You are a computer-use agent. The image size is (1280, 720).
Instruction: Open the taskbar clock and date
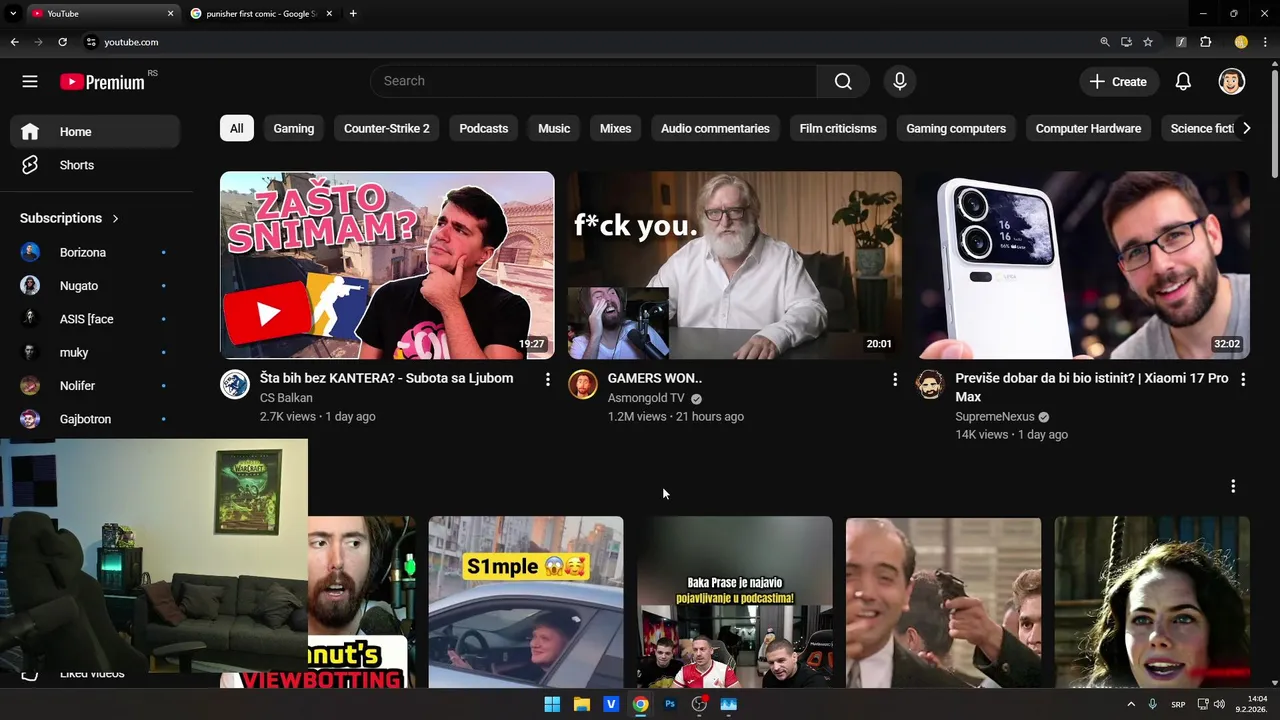pos(1252,704)
